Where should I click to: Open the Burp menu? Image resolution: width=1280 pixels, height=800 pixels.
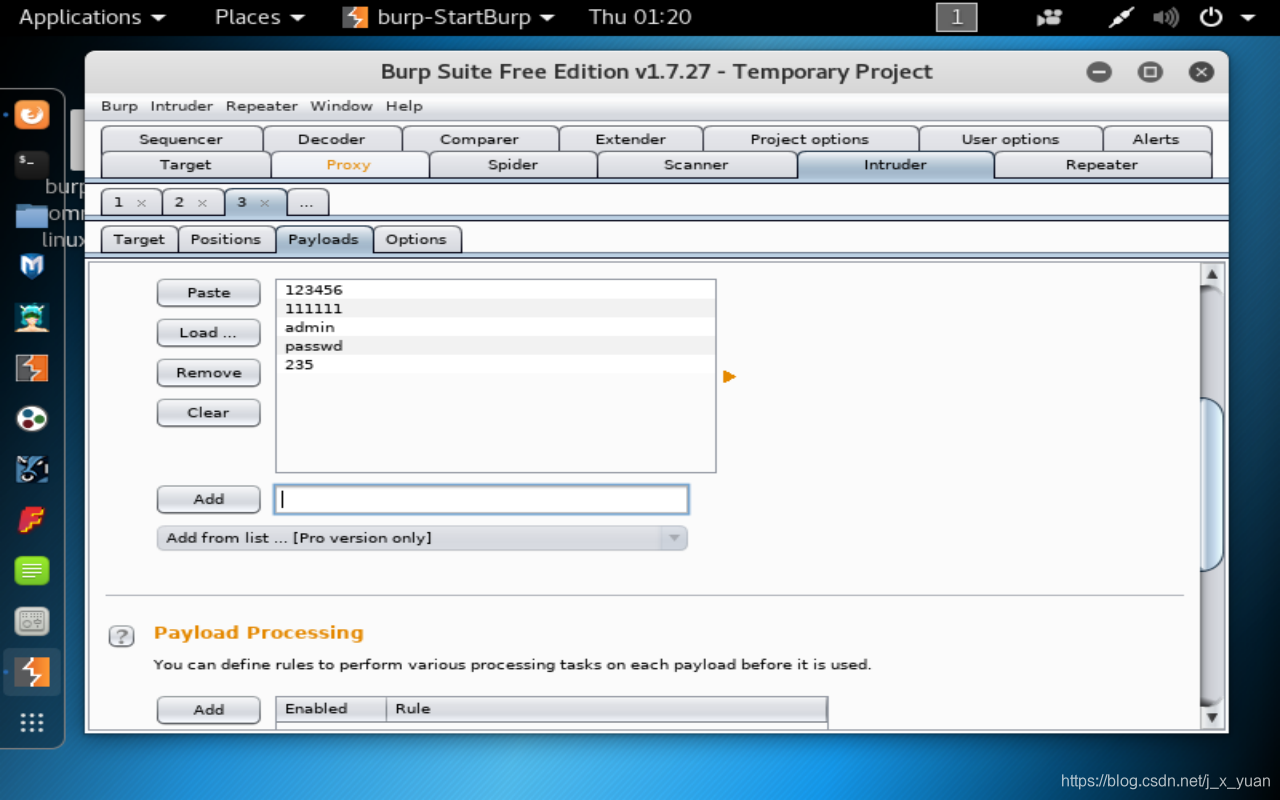(x=119, y=106)
